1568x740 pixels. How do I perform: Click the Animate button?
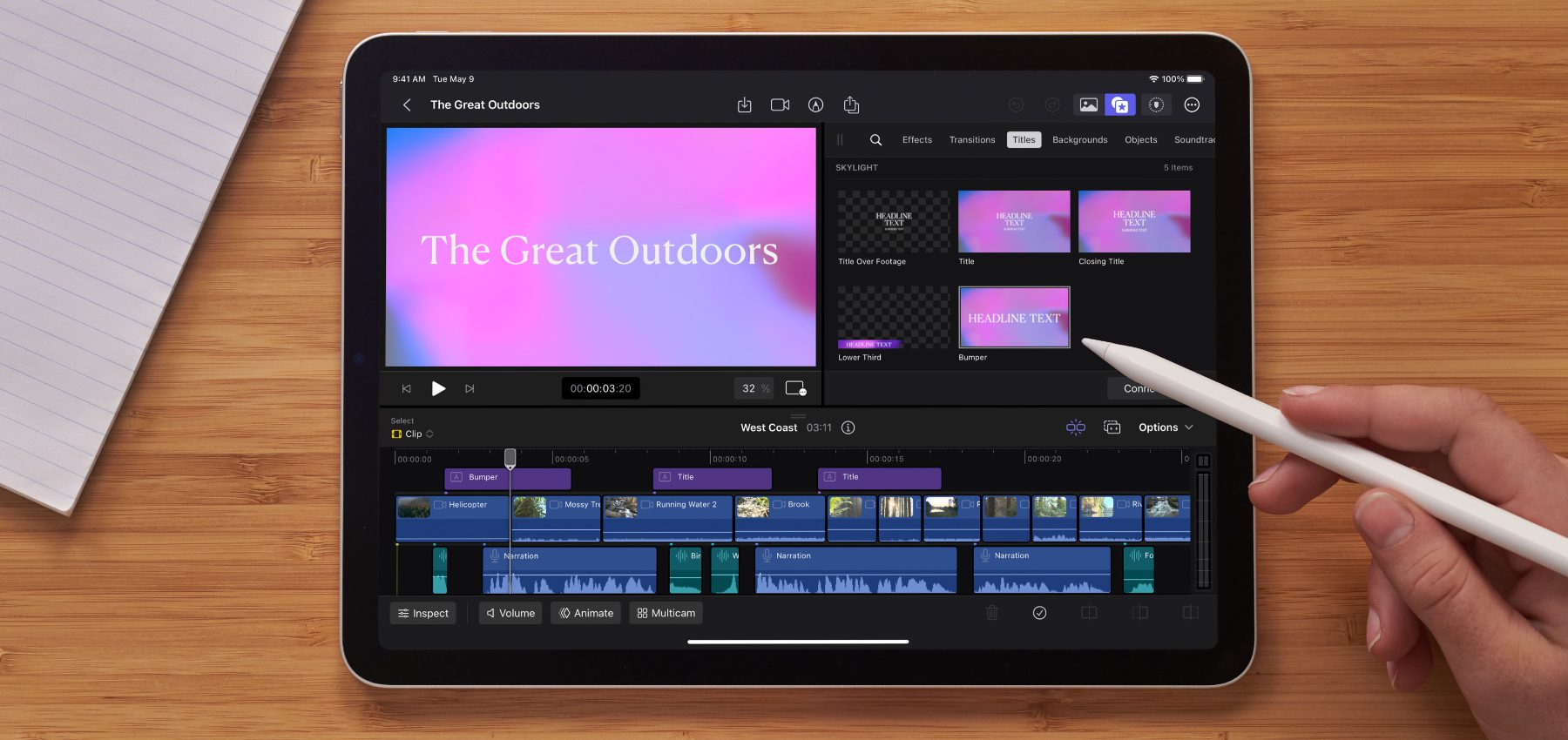pos(585,614)
